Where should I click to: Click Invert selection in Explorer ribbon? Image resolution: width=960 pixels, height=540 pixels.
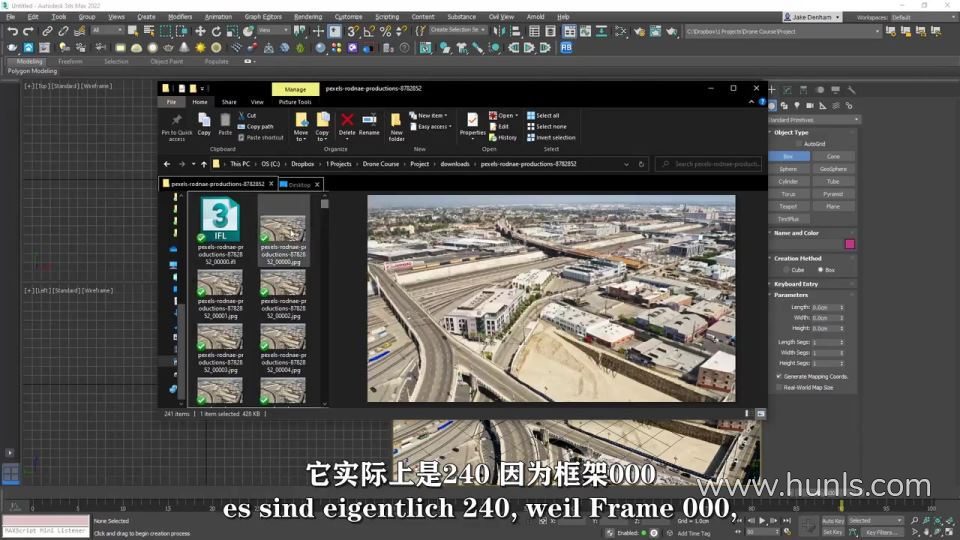click(551, 138)
